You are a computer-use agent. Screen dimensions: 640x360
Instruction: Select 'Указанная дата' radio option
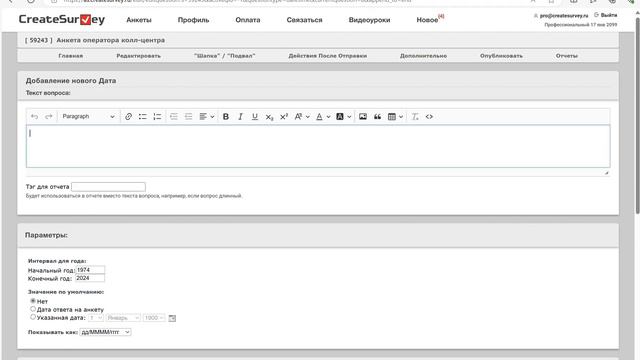click(x=33, y=317)
